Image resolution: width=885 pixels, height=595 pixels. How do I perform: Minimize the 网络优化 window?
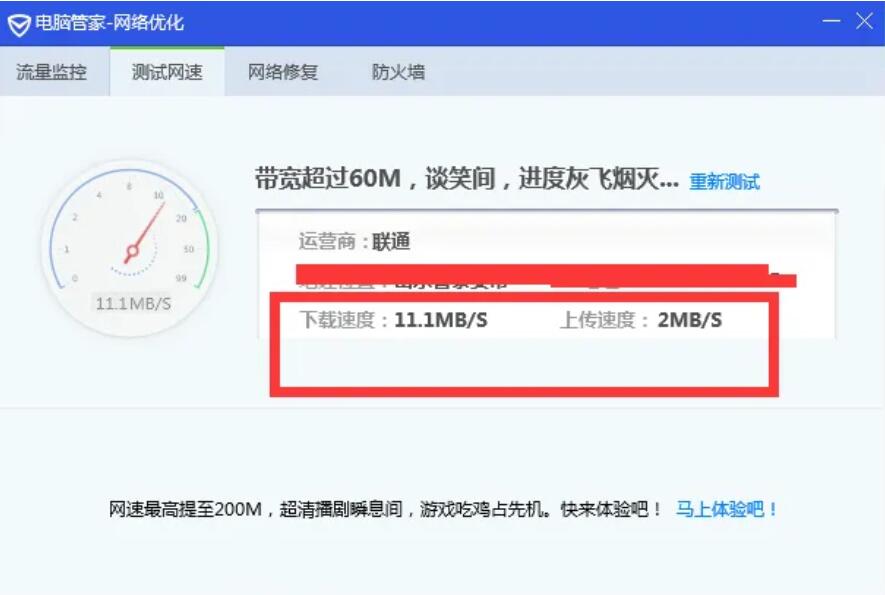point(831,21)
